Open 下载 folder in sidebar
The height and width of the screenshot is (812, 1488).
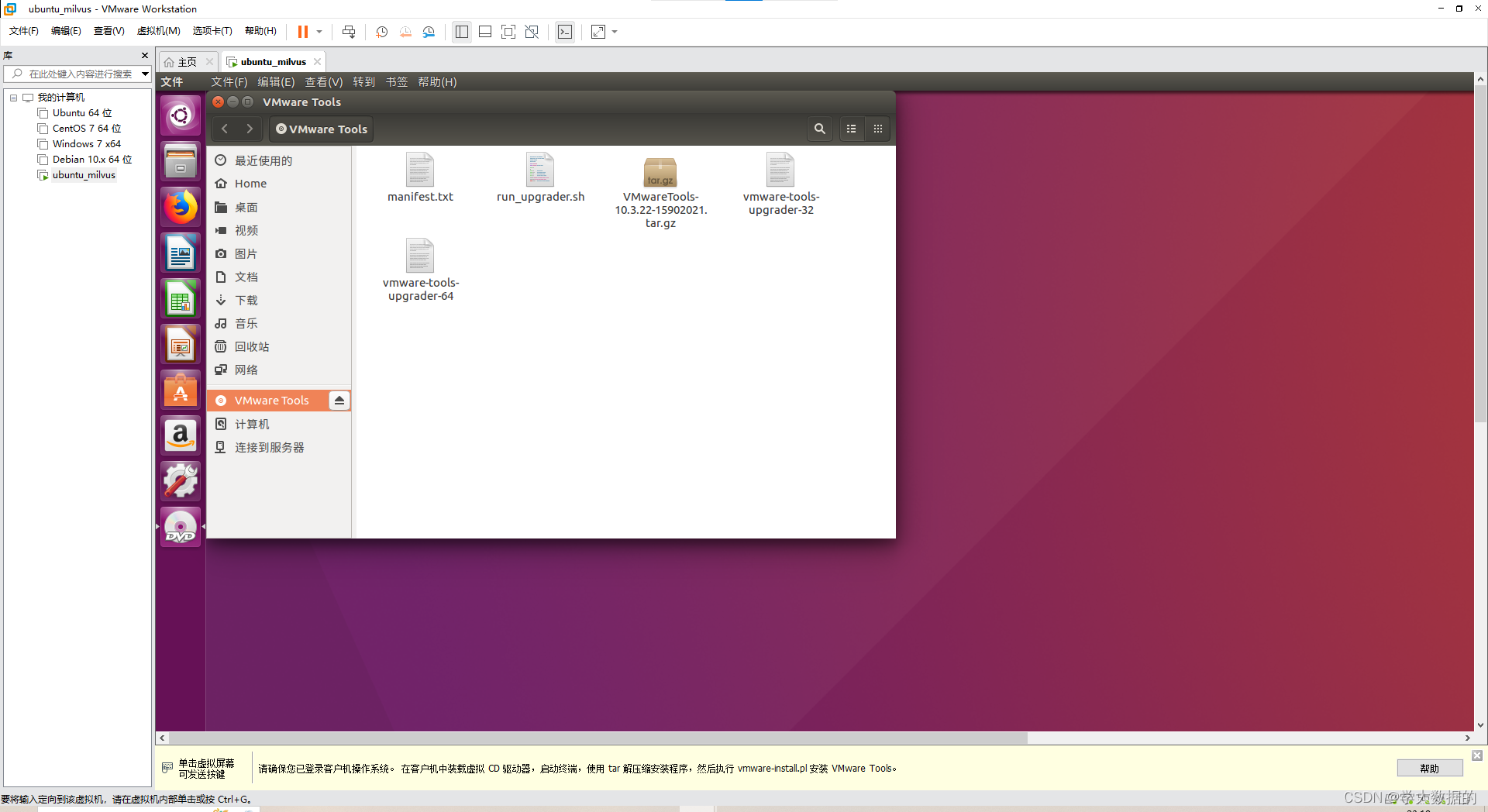tap(279, 300)
